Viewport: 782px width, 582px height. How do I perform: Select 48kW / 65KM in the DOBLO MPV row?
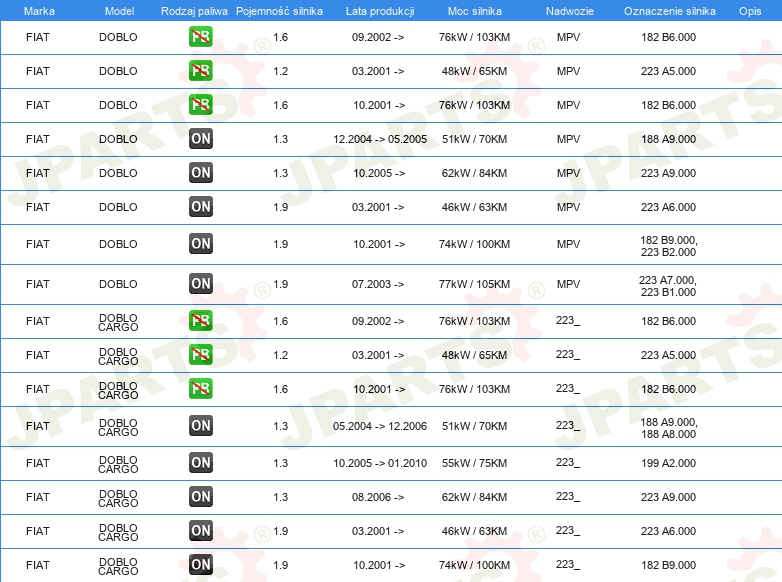pos(474,71)
